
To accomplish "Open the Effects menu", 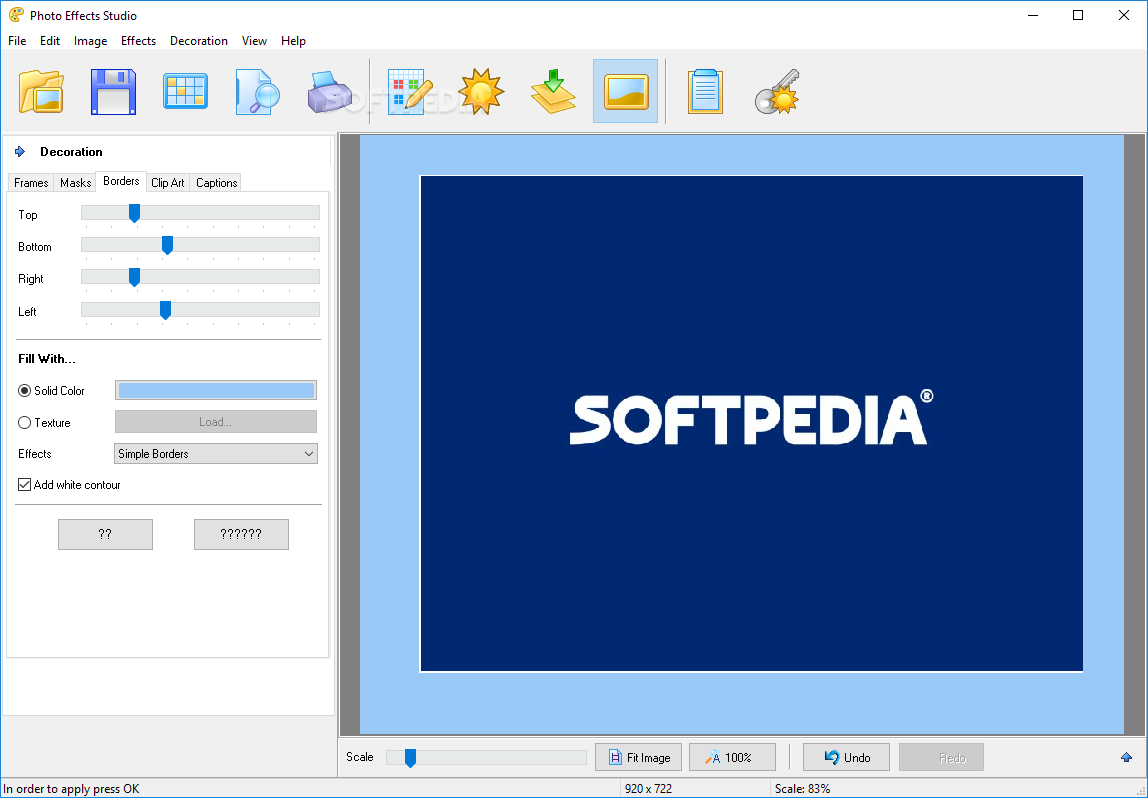I will [138, 41].
